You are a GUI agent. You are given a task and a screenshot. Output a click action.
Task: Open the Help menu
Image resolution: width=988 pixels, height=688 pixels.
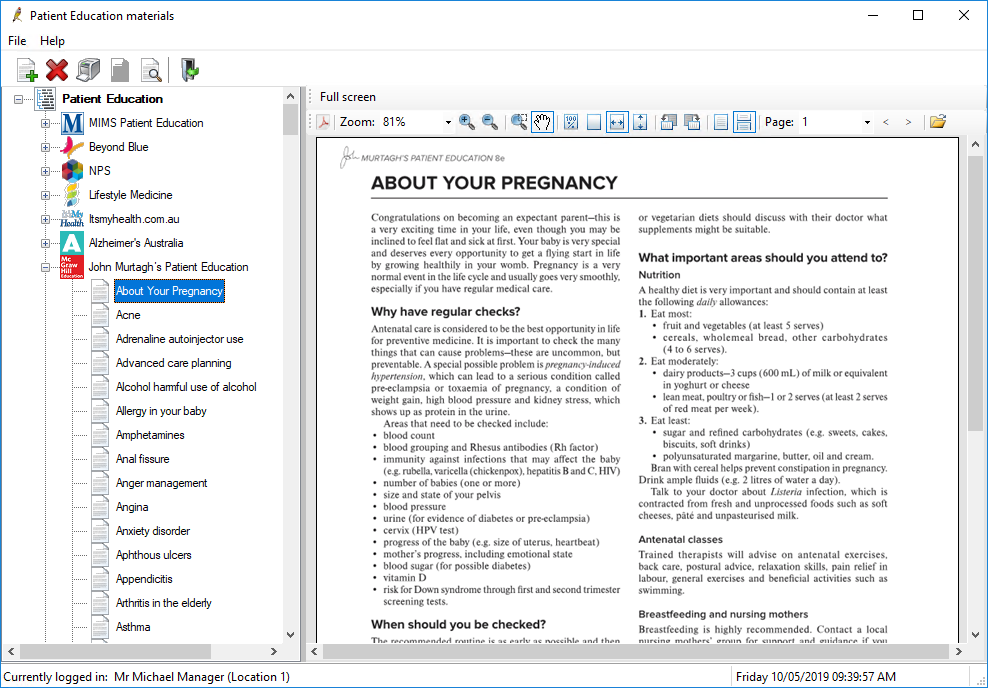coord(52,40)
